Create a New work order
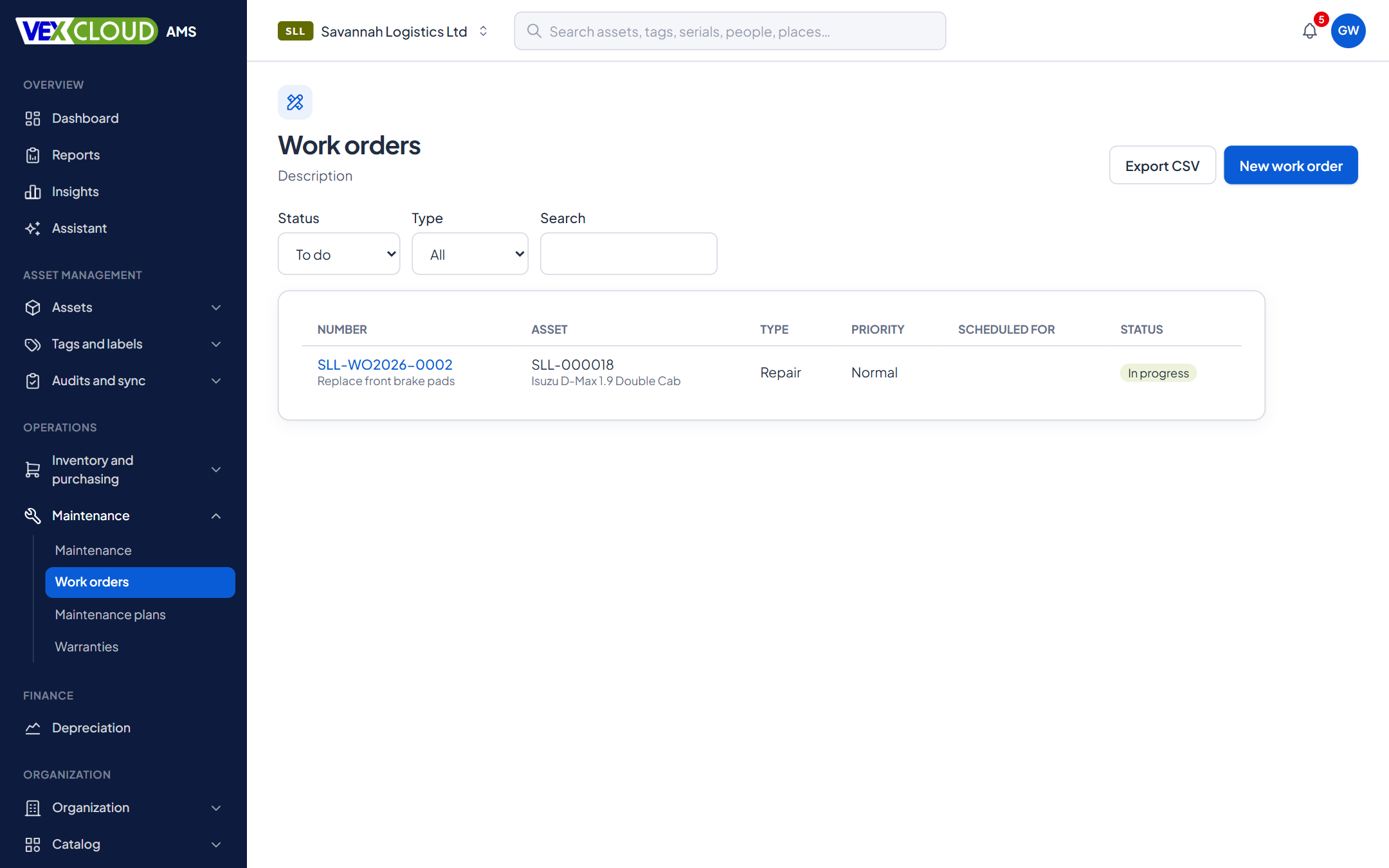 coord(1291,165)
